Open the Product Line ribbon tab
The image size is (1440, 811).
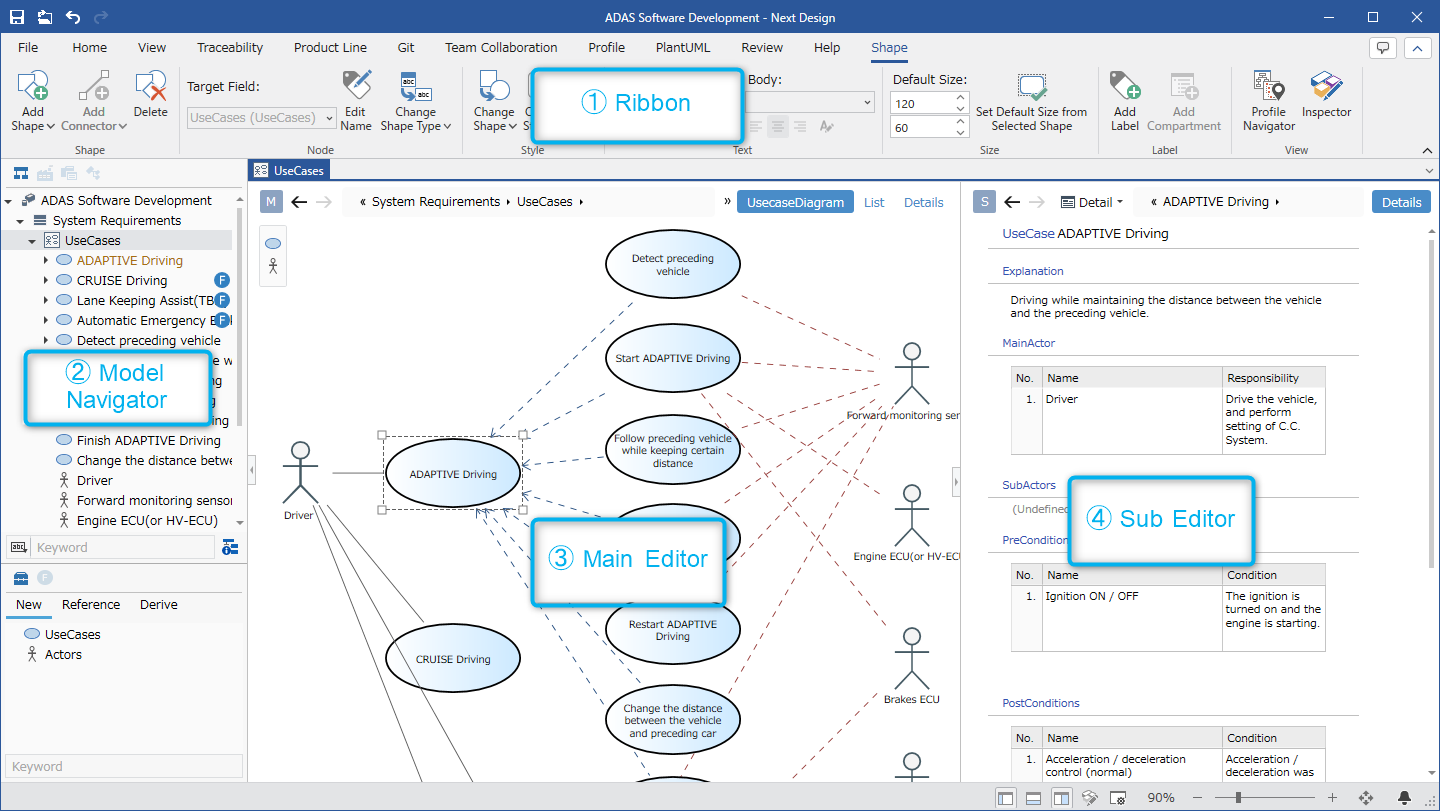[x=330, y=47]
